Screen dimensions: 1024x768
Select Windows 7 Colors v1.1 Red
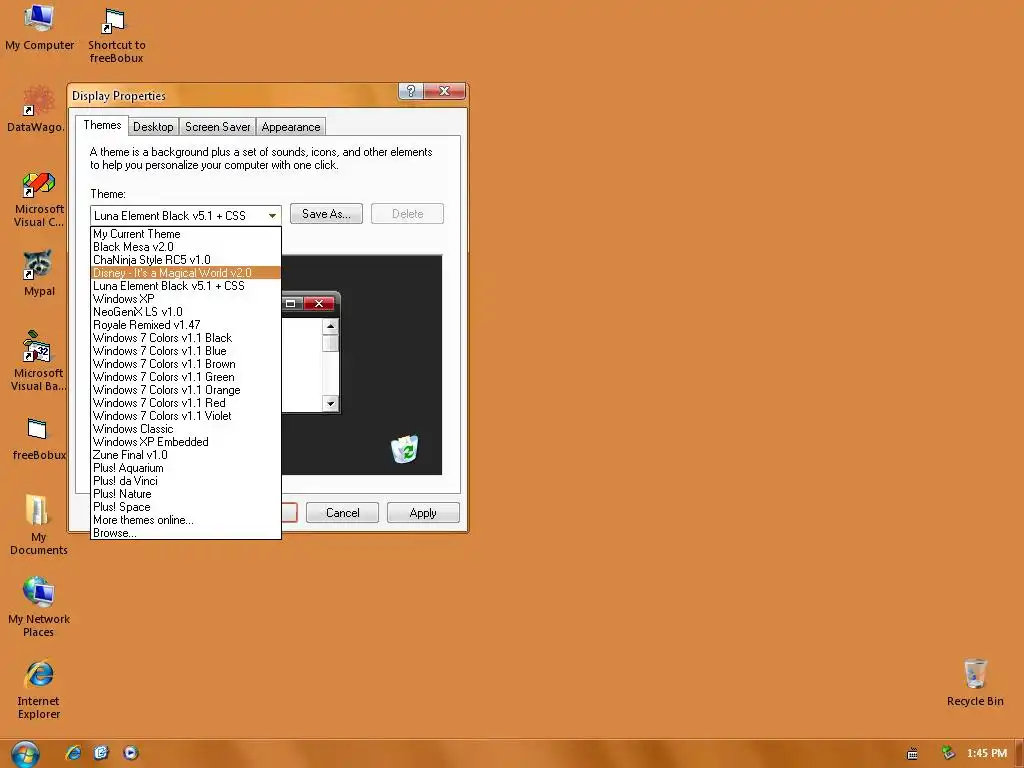click(185, 403)
